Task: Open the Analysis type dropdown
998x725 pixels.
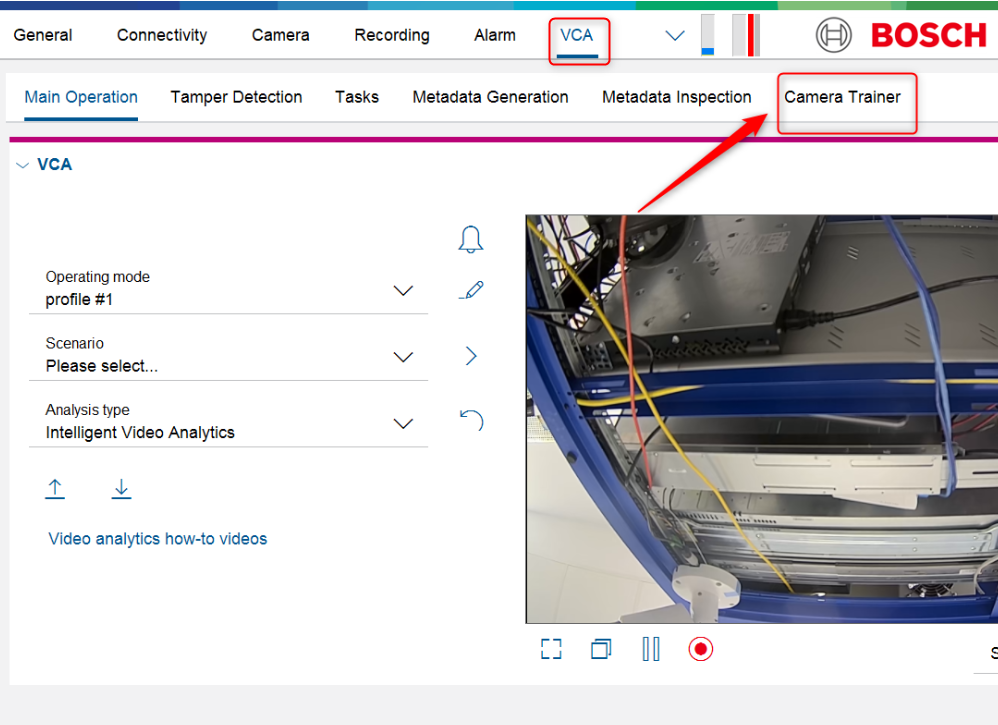Action: click(x=403, y=424)
